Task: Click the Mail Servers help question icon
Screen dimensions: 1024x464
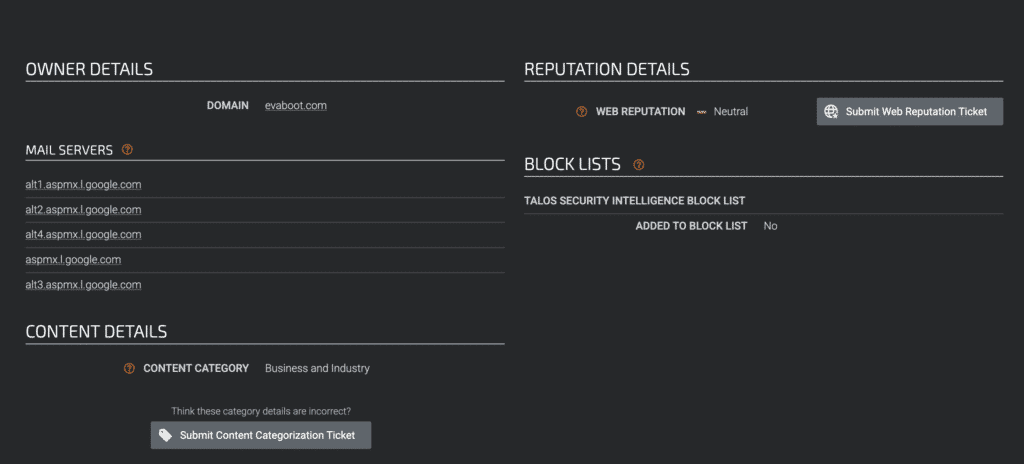Action: [127, 150]
